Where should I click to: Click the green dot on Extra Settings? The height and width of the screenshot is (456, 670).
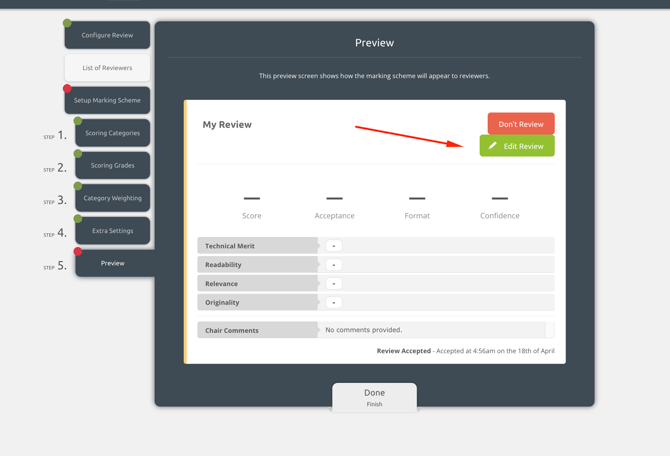[x=78, y=219]
